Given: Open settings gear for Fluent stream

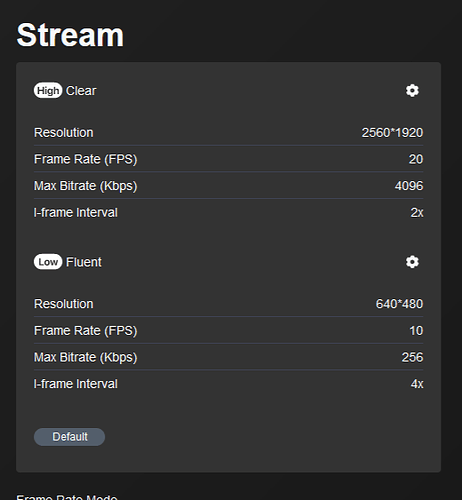Looking at the screenshot, I should (412, 262).
